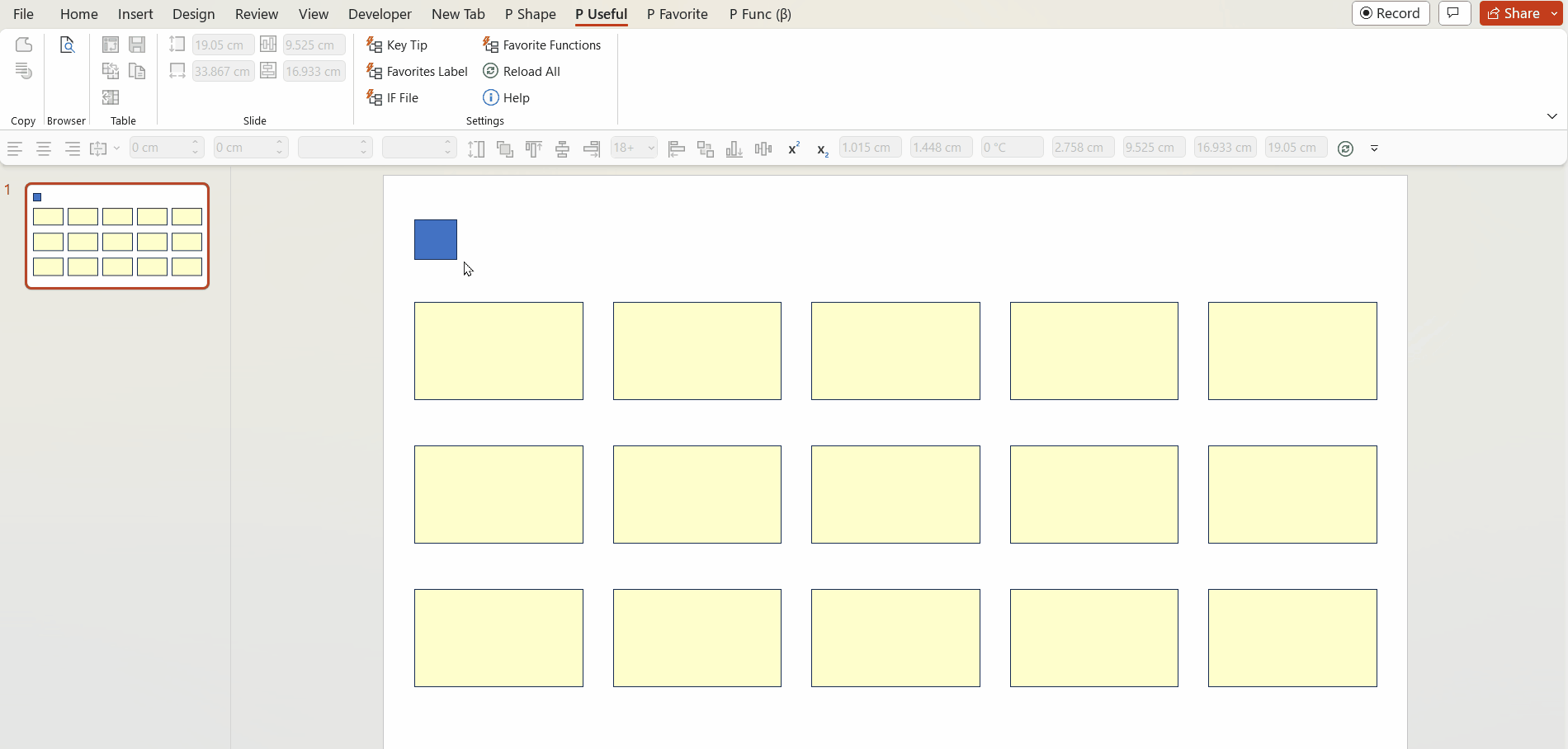Screen dimensions: 1568x749
Task: Click the Browser icon in the ribbon
Action: point(67,45)
